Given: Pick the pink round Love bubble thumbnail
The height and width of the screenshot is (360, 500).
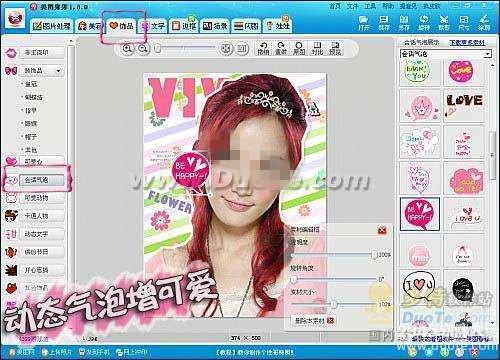Looking at the screenshot, I should 462,71.
